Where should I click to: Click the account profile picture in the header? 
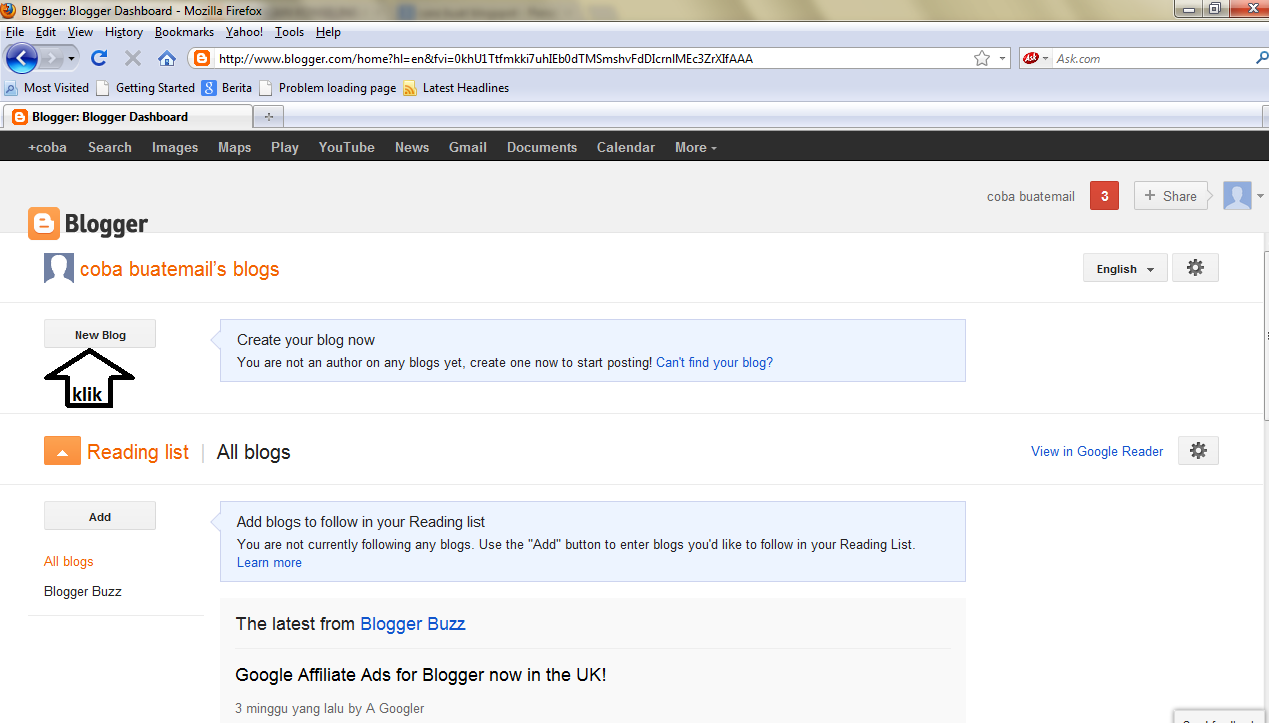click(1237, 196)
